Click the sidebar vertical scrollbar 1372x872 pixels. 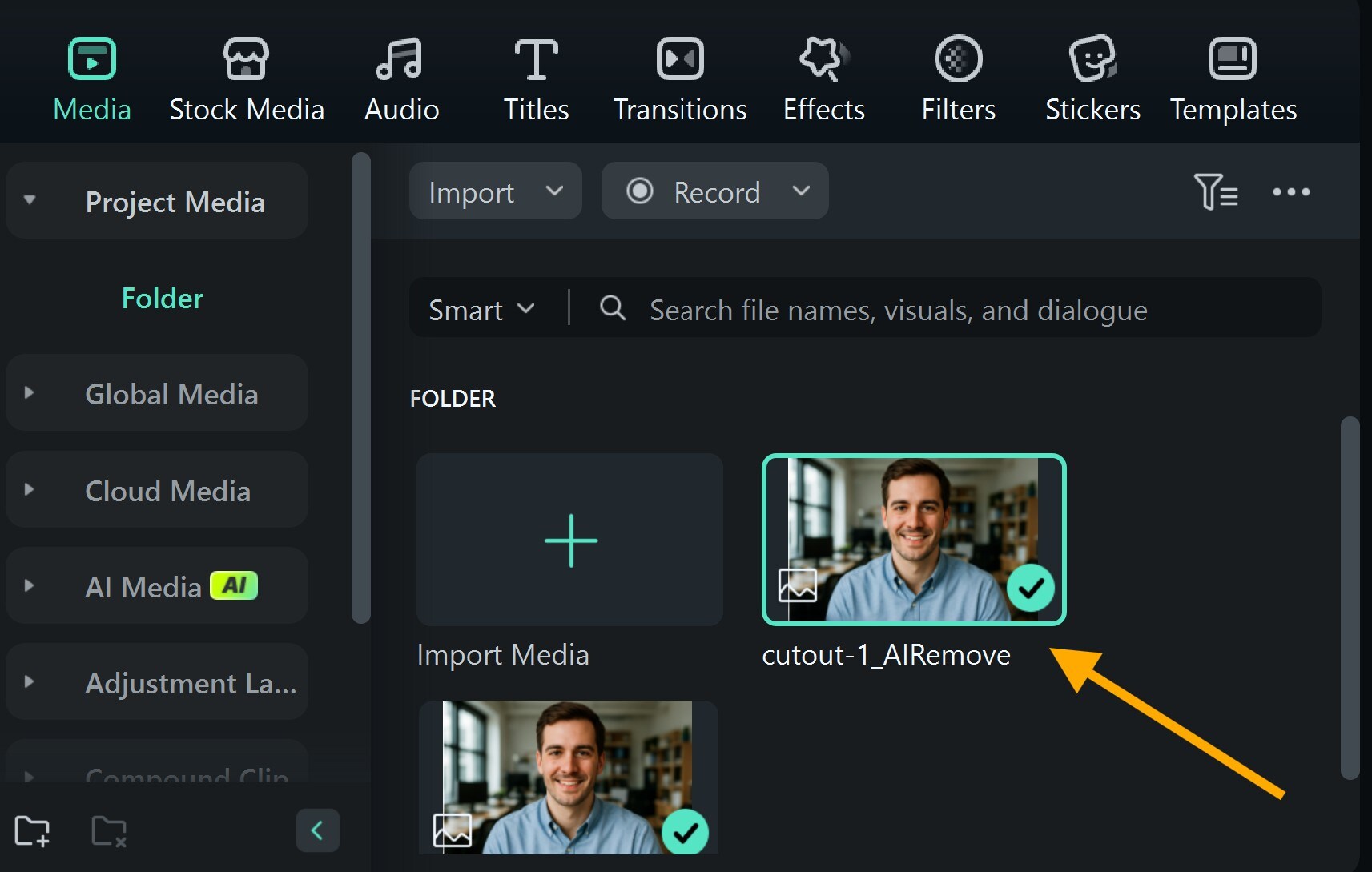(360, 388)
